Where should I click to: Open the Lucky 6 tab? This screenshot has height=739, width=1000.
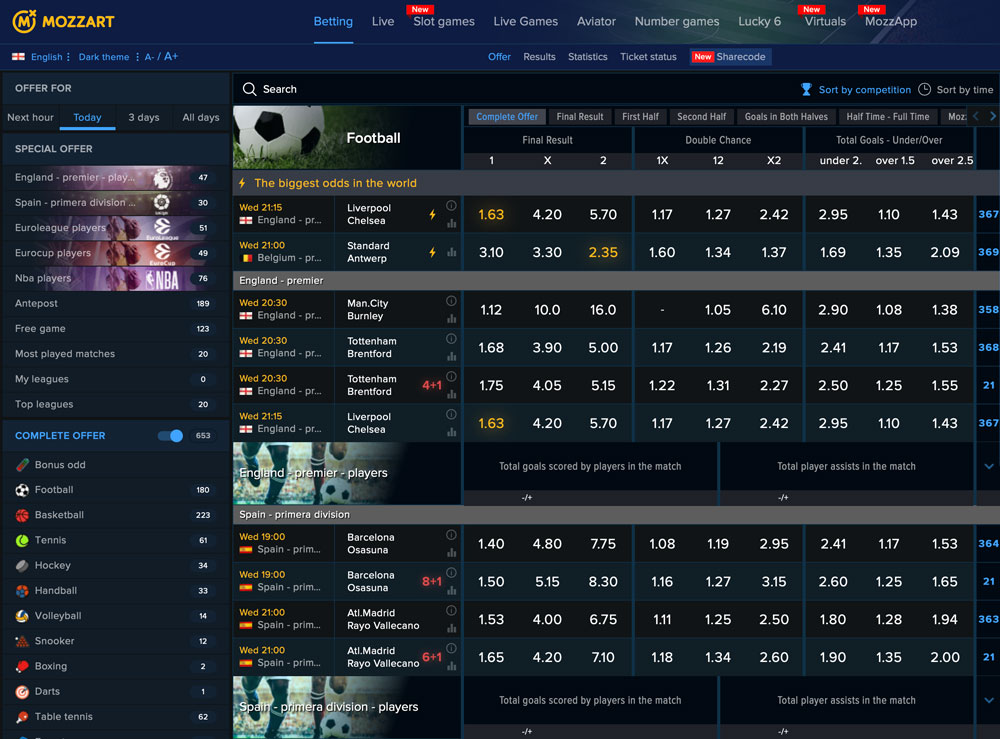coord(759,21)
